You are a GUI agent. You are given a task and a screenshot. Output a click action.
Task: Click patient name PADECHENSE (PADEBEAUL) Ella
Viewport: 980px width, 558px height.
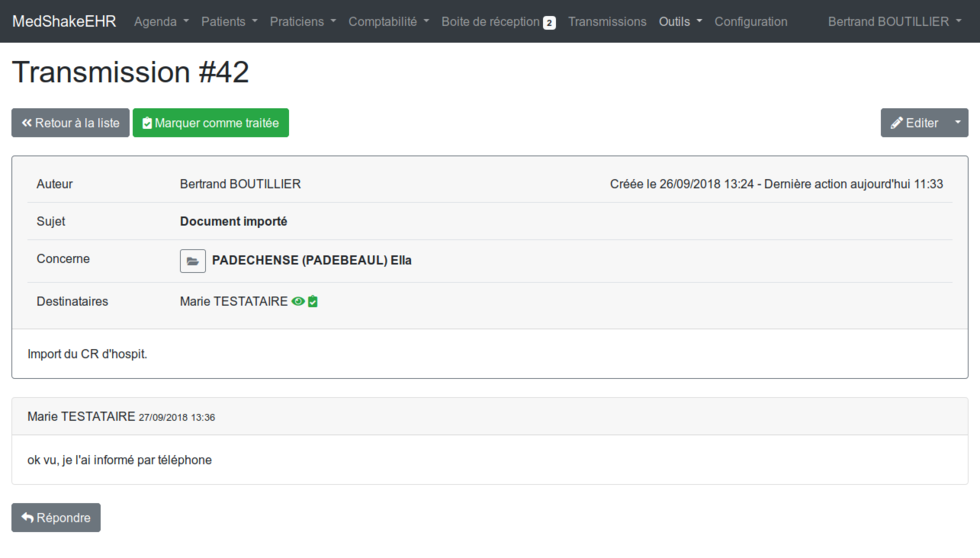(x=311, y=260)
